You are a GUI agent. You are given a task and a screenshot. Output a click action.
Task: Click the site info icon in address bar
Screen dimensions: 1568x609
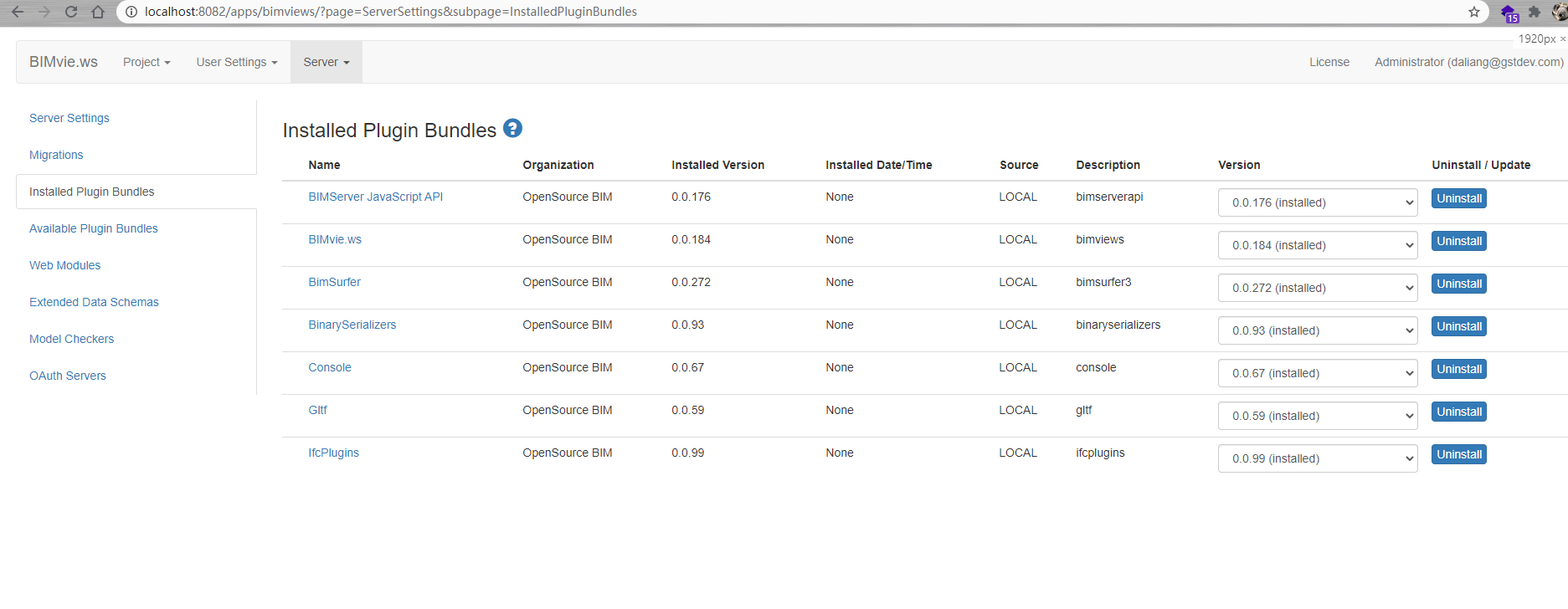pos(131,12)
